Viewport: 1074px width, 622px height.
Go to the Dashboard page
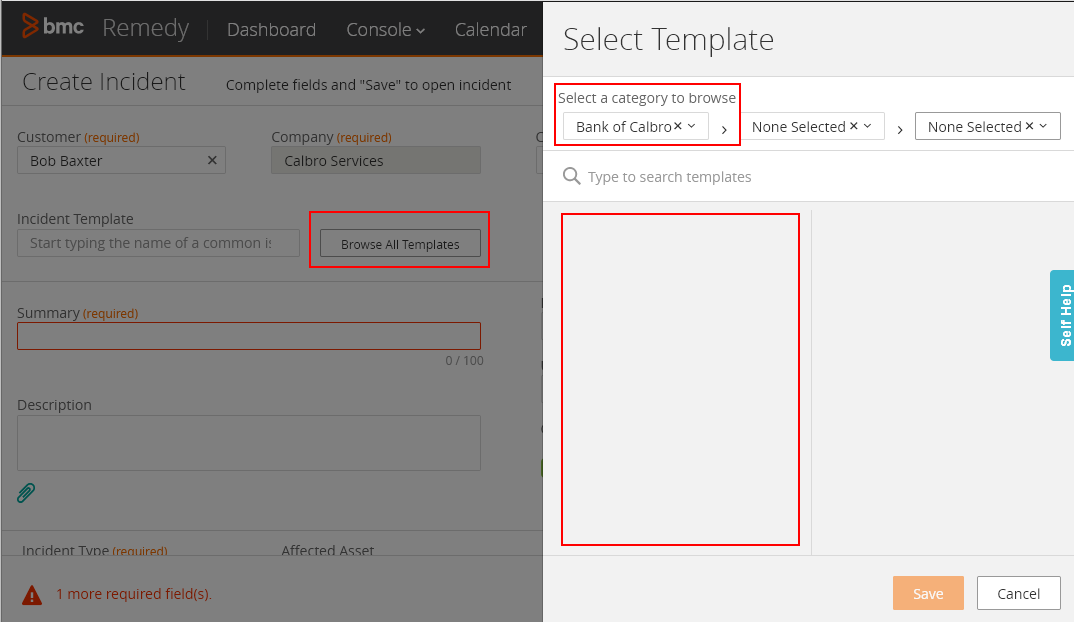[x=271, y=29]
